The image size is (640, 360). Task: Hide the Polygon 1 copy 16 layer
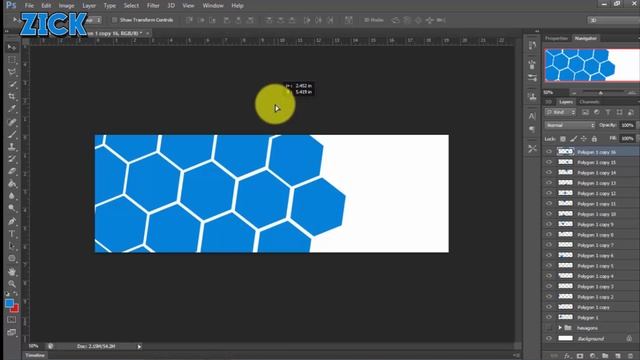pyautogui.click(x=549, y=152)
